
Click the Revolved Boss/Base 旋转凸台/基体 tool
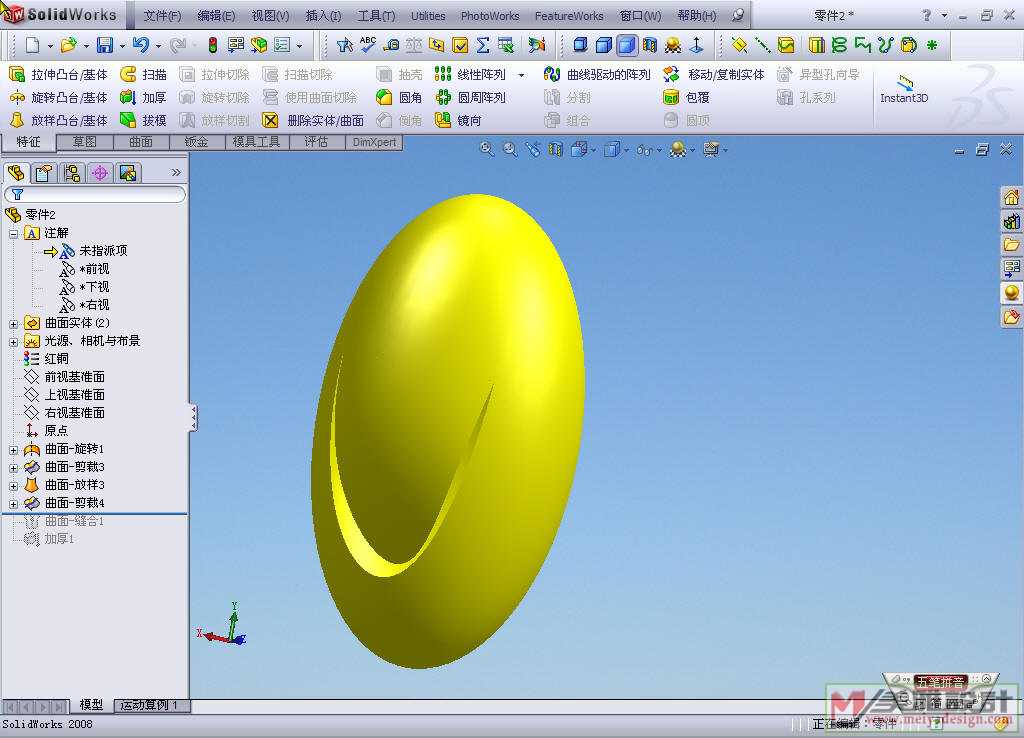58,97
